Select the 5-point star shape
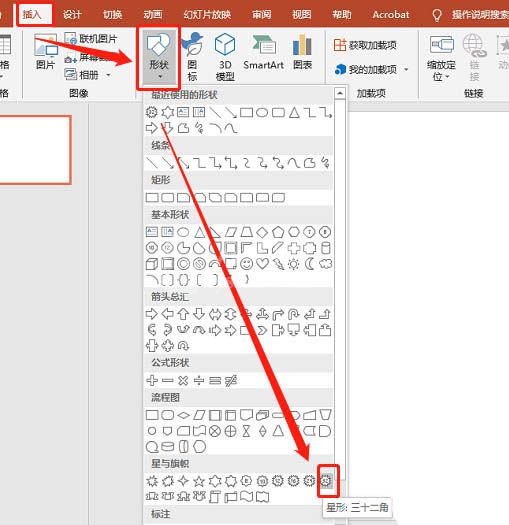Screen dimensions: 509x525 click(199, 481)
